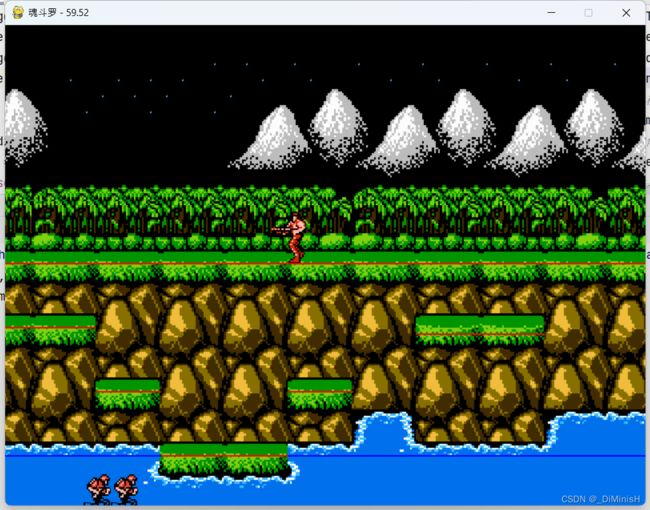Click the right enemy soldier in water
The image size is (650, 510).
coord(126,490)
